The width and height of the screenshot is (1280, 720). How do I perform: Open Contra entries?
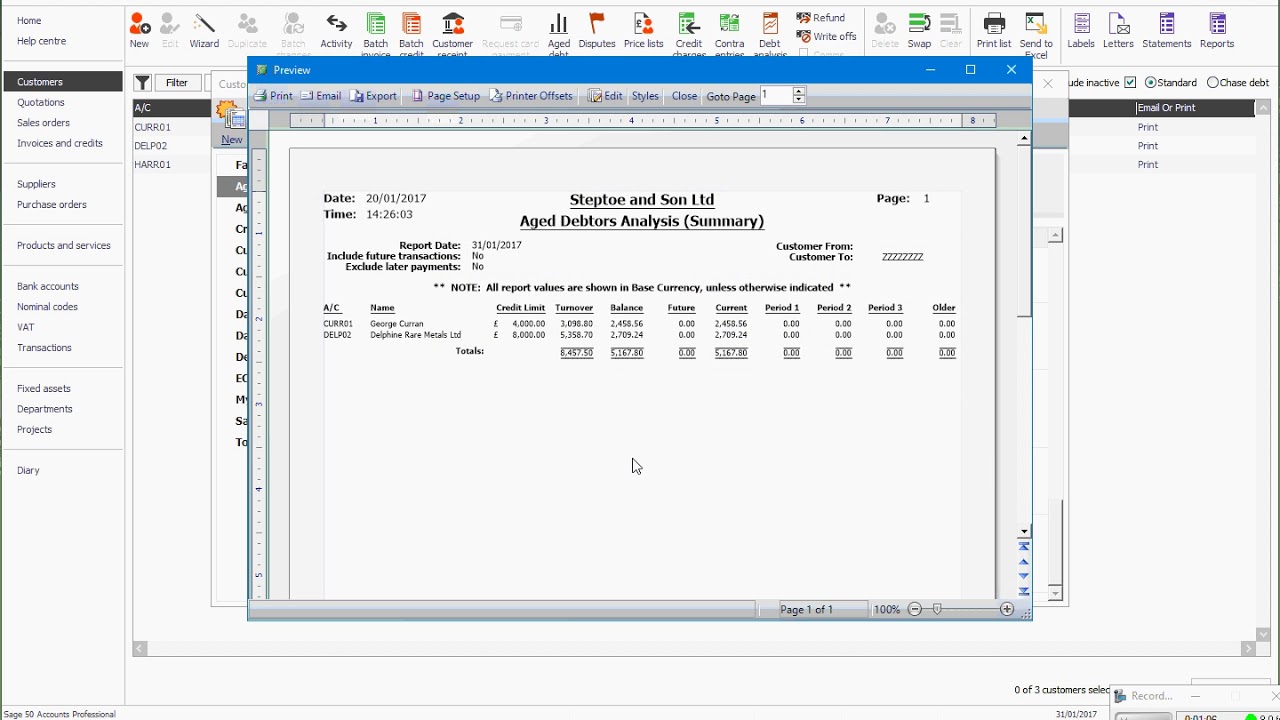(730, 32)
